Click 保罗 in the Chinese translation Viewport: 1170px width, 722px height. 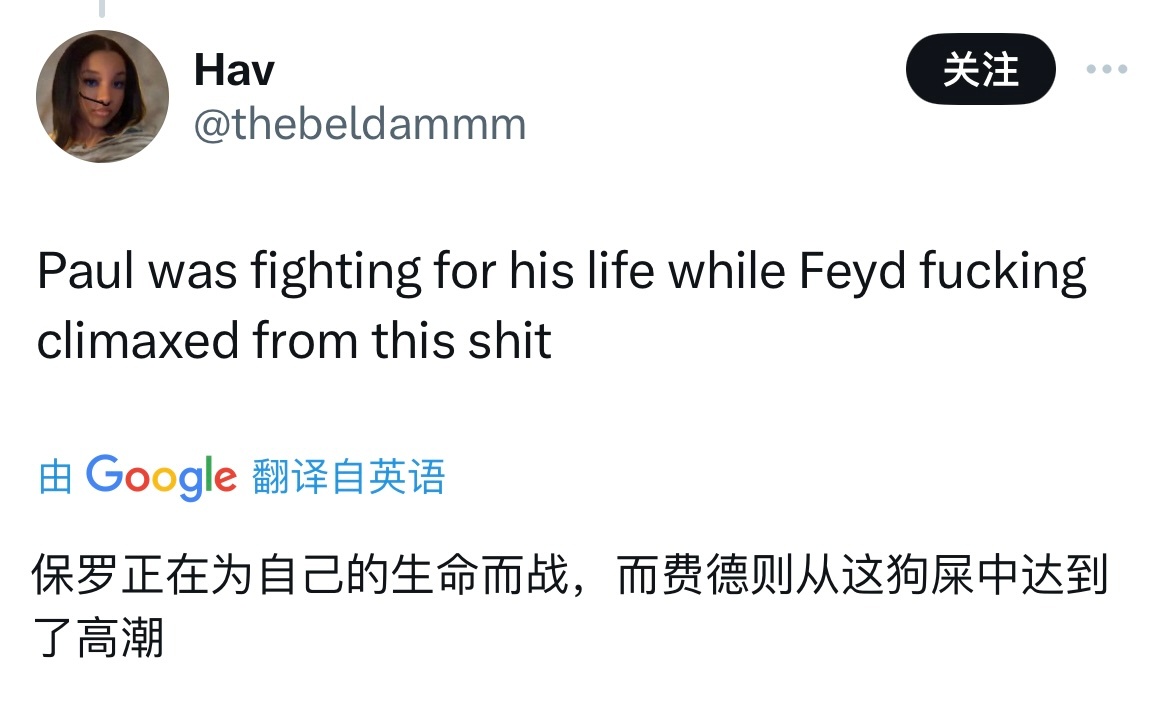pyautogui.click(x=75, y=575)
